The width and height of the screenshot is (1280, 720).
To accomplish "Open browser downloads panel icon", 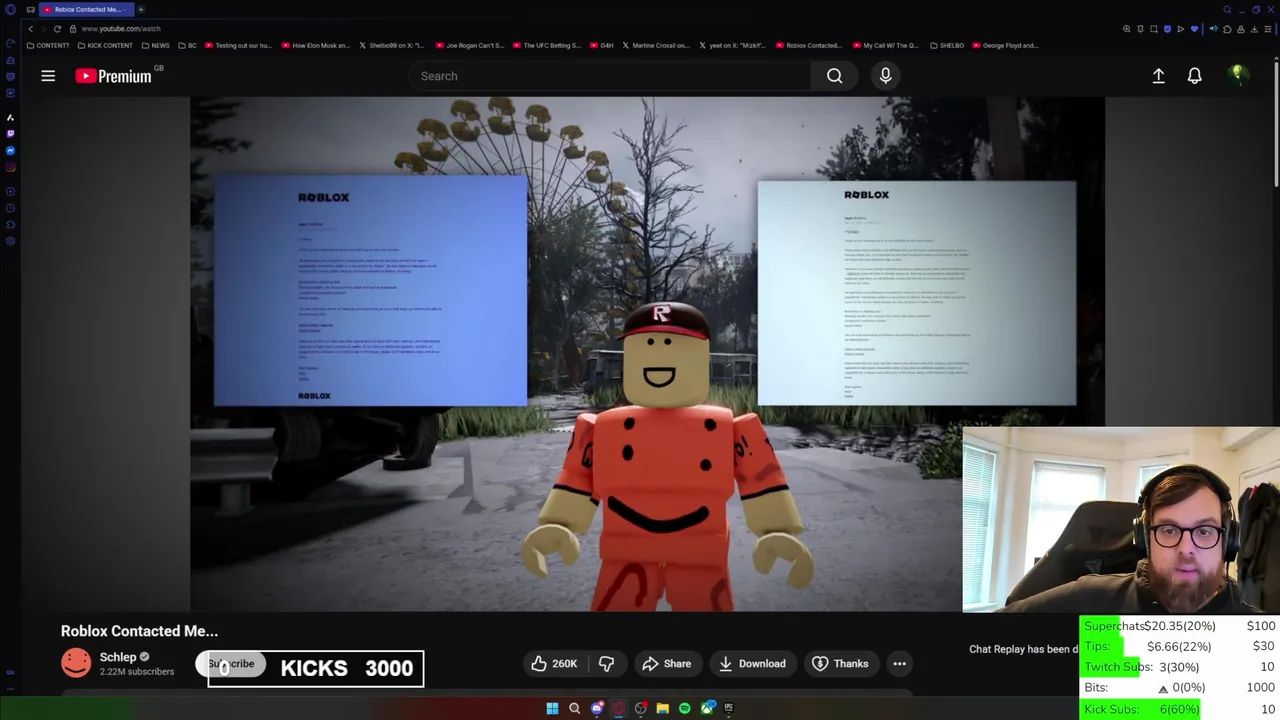I will tap(1254, 29).
